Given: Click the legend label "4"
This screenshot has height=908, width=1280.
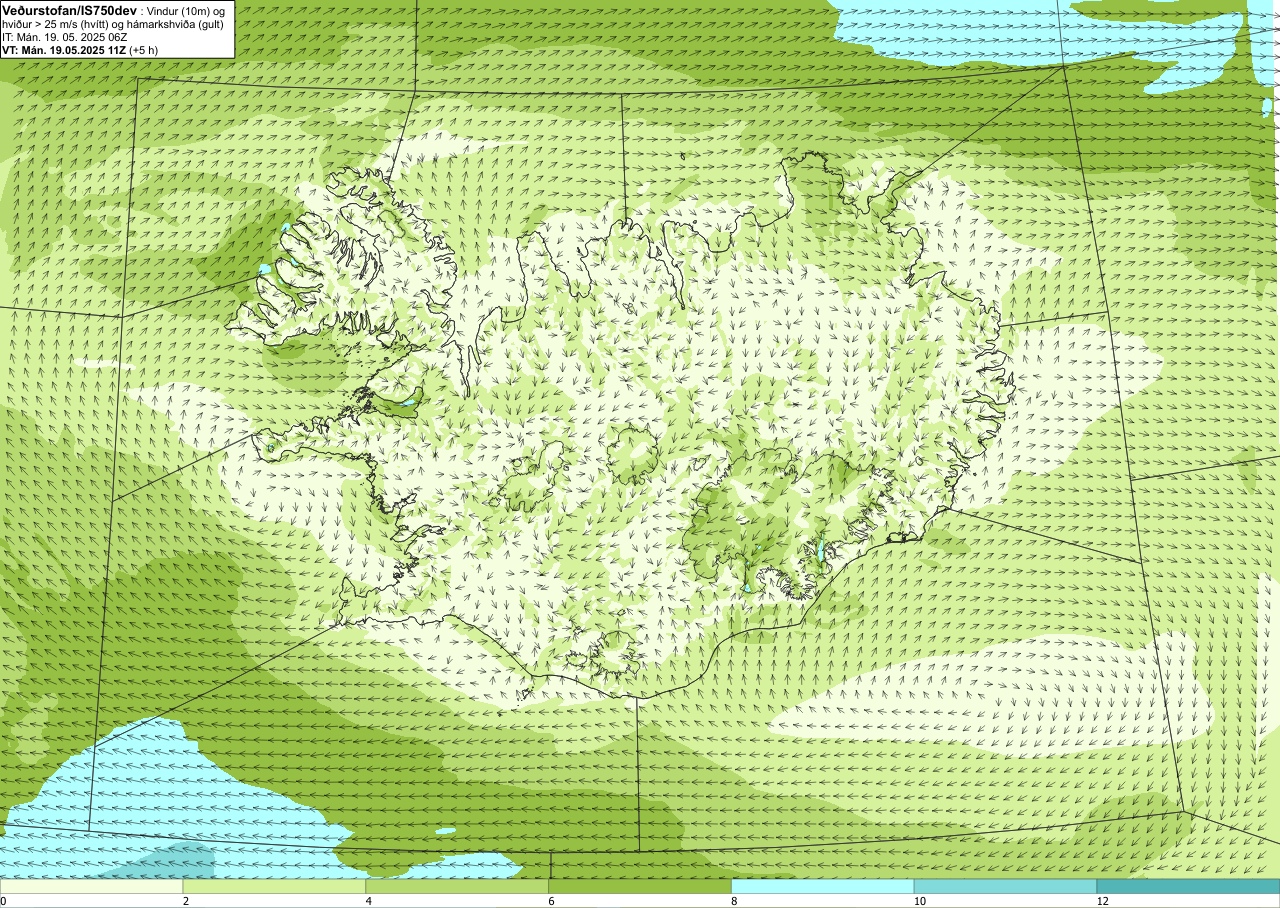Looking at the screenshot, I should pyautogui.click(x=369, y=901).
